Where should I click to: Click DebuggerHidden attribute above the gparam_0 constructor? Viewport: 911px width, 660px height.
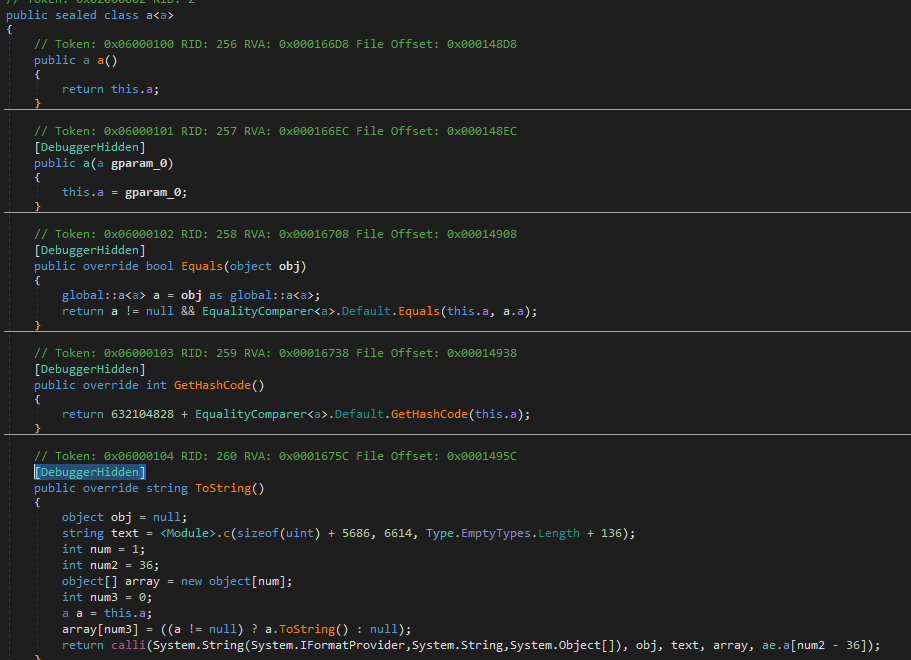point(89,148)
